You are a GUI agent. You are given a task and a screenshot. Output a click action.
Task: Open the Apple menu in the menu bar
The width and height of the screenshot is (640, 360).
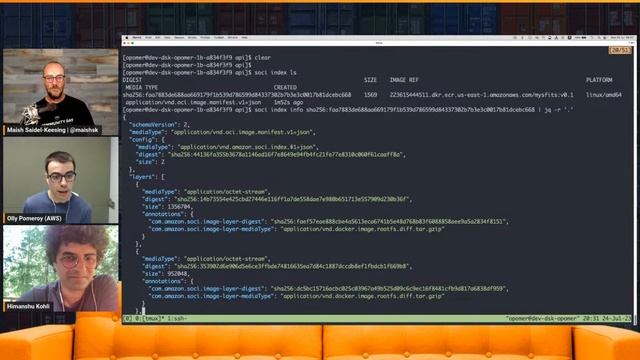pyautogui.click(x=127, y=38)
